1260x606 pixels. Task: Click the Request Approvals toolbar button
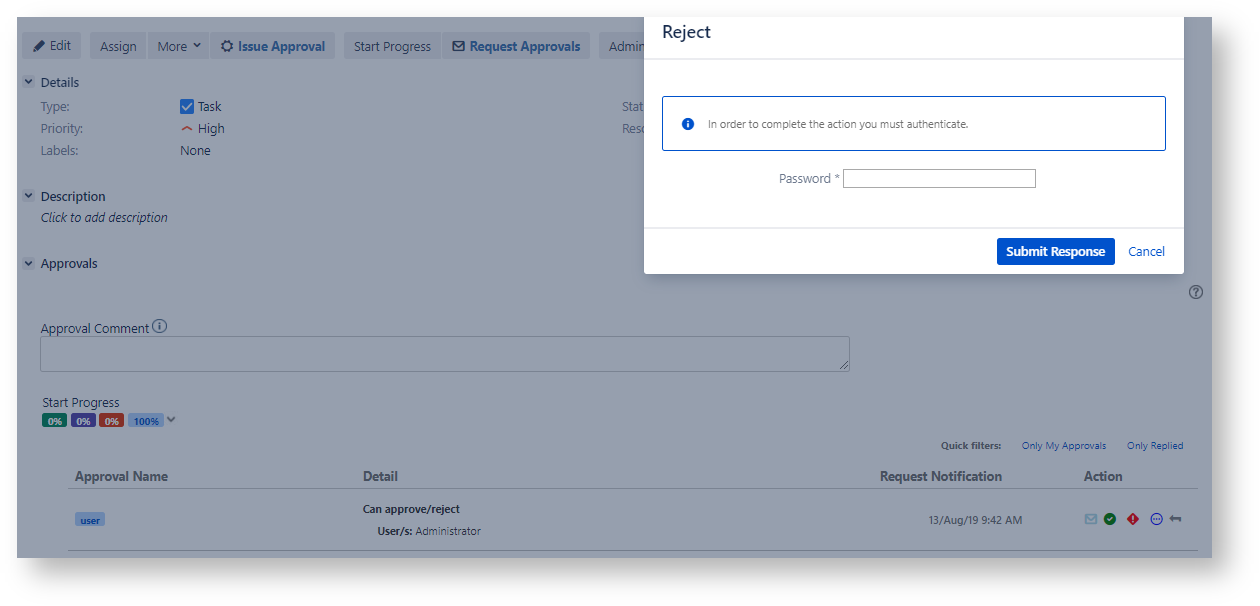coord(516,46)
